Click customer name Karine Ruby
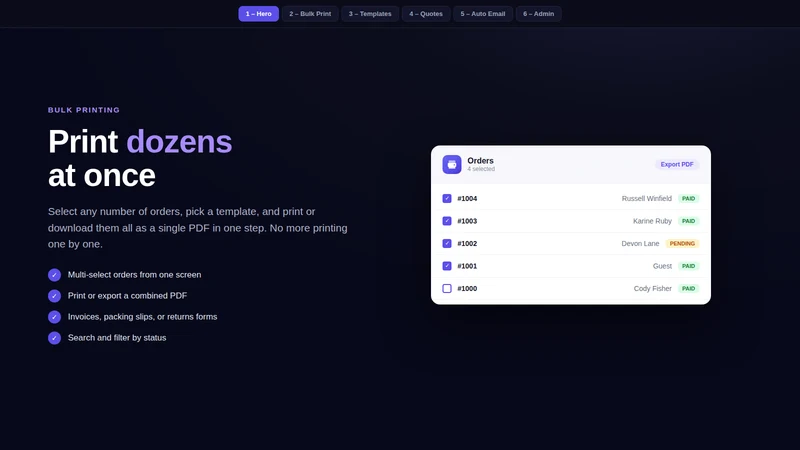The height and width of the screenshot is (450, 800). click(x=652, y=221)
